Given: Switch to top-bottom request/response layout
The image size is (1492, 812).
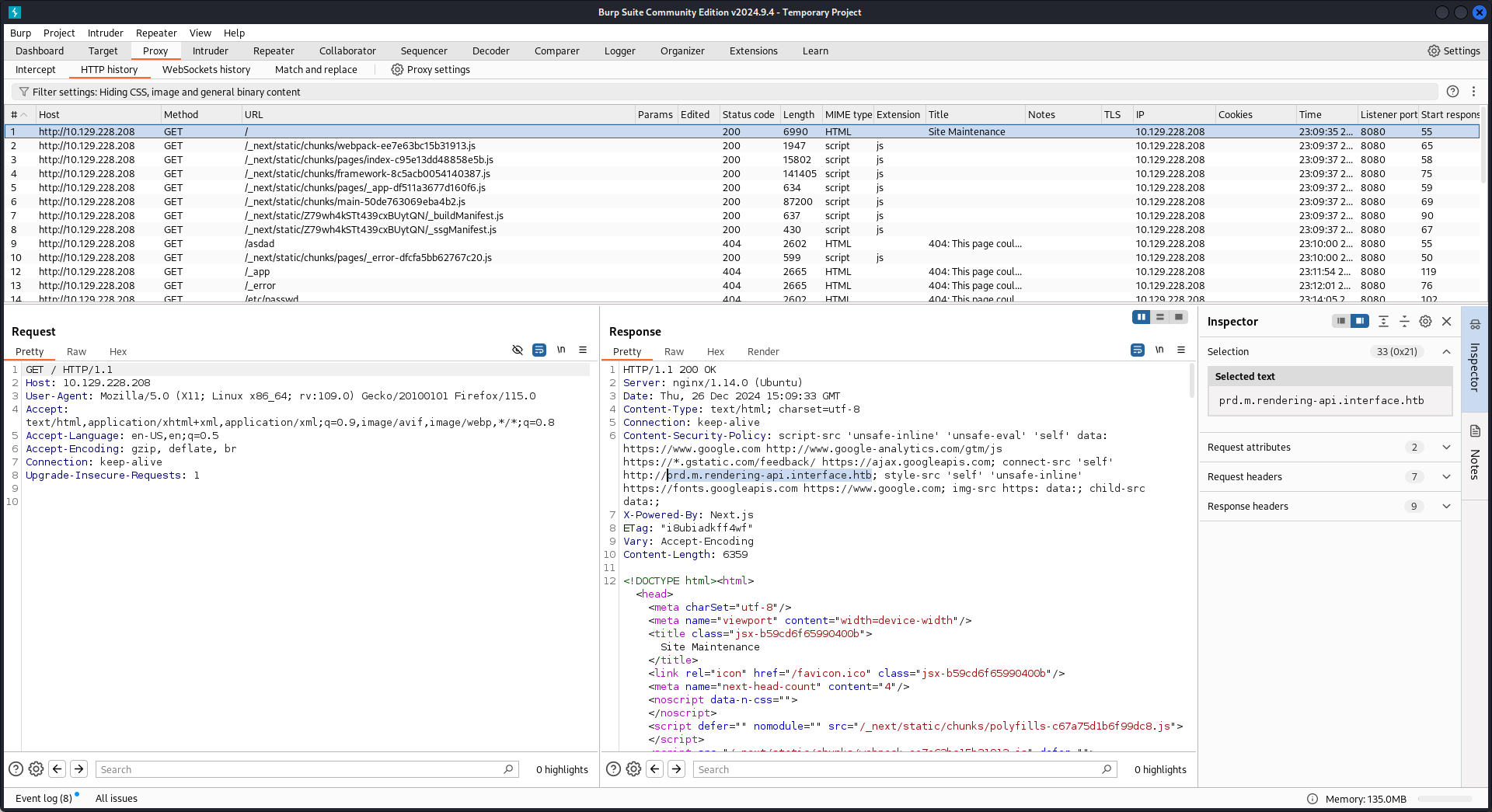Looking at the screenshot, I should [1160, 317].
